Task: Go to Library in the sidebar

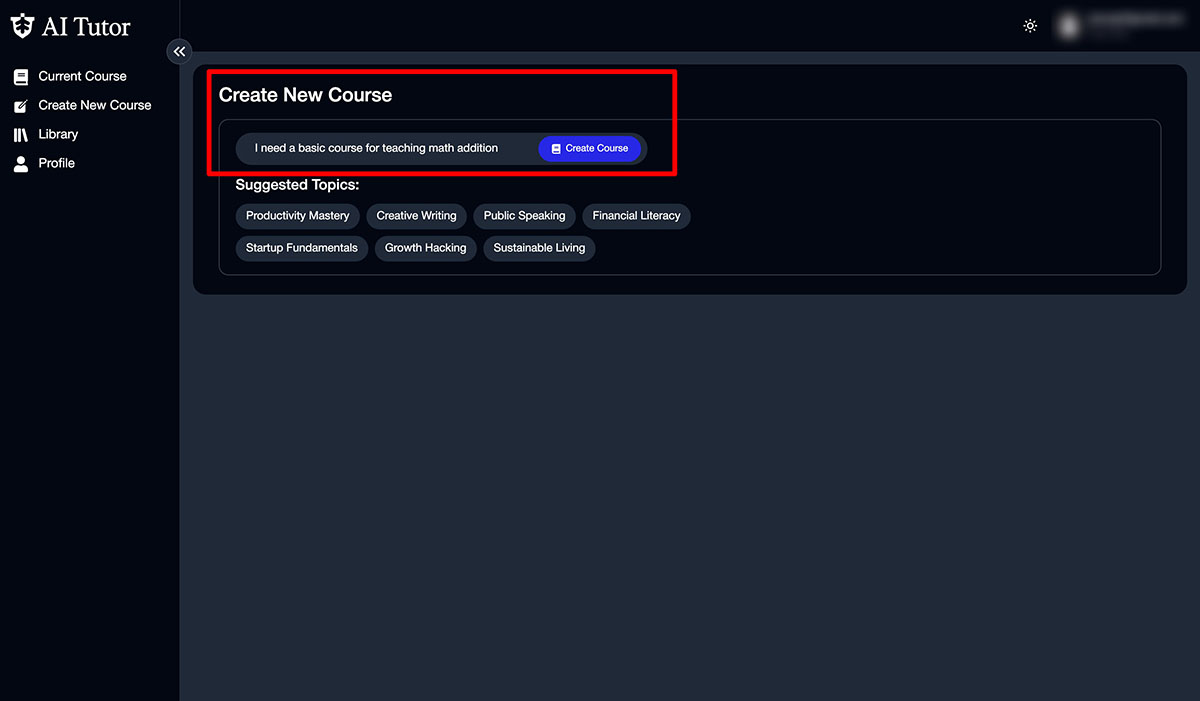Action: point(58,135)
